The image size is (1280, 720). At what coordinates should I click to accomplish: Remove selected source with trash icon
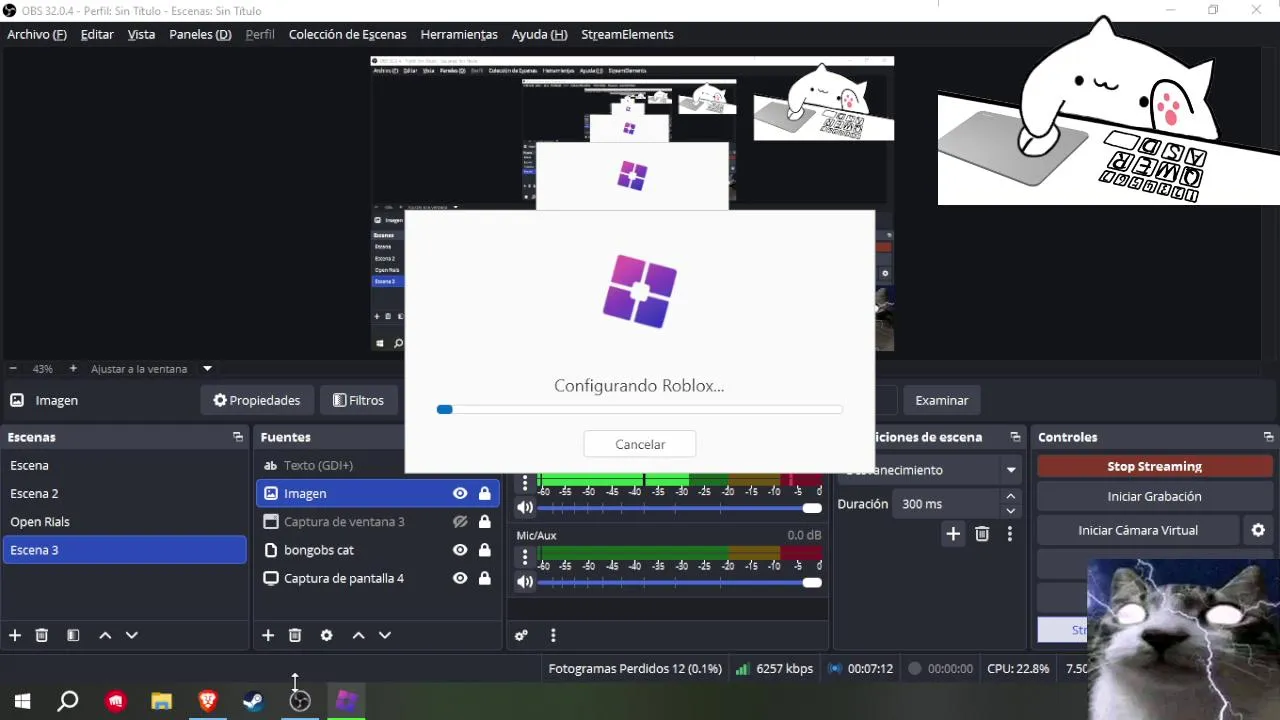coord(295,635)
